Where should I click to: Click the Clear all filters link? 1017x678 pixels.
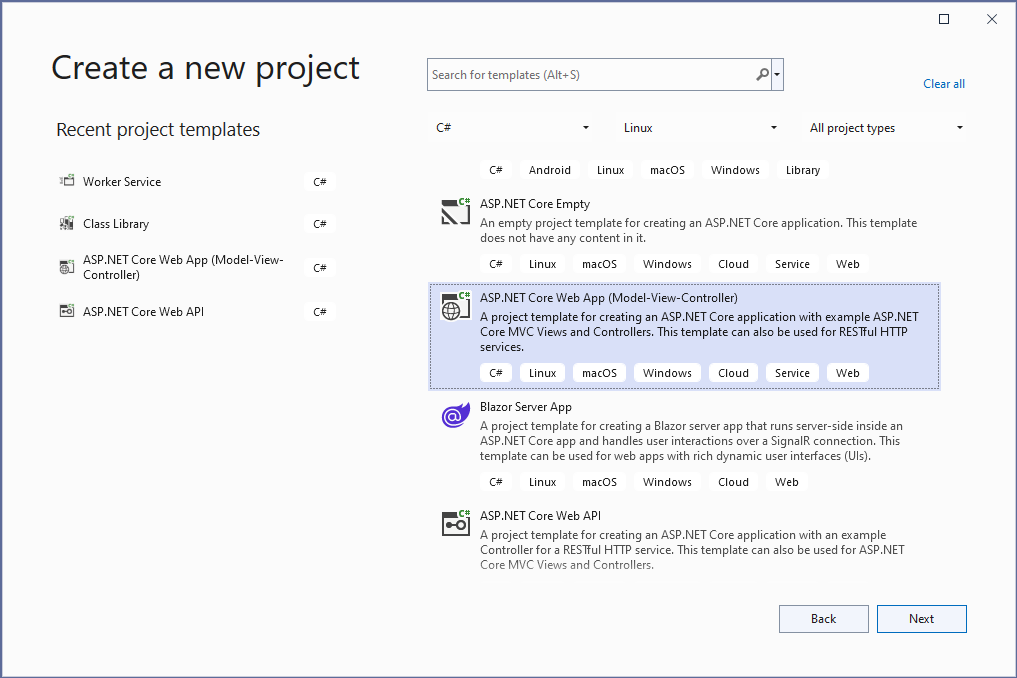pyautogui.click(x=944, y=84)
